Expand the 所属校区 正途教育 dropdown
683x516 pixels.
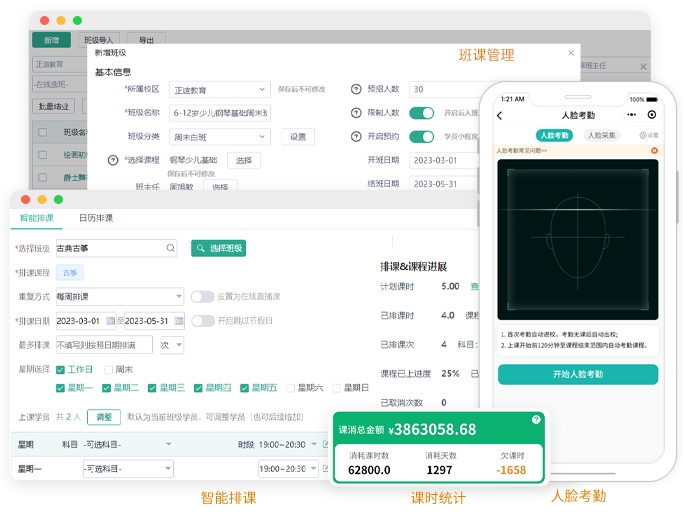pos(219,89)
